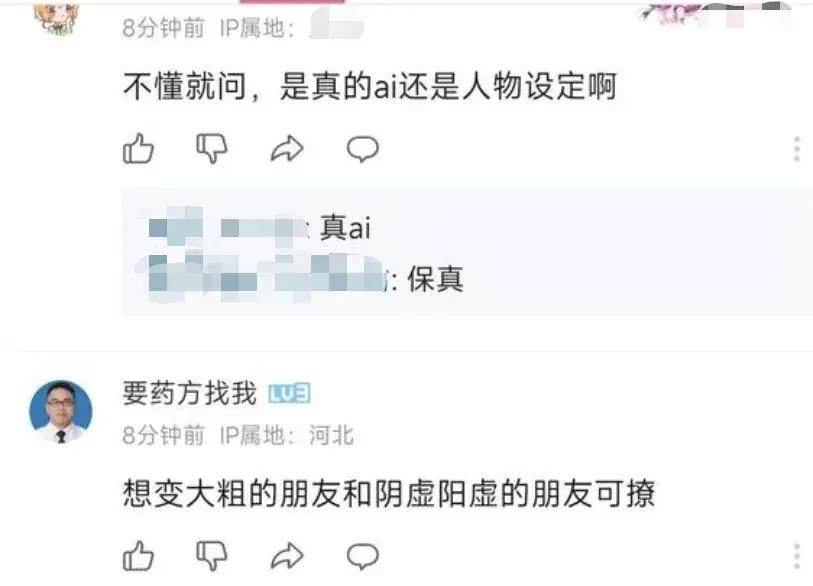The height and width of the screenshot is (586, 813).
Task: Open blurred username of 保真 reply
Action: pyautogui.click(x=265, y=279)
